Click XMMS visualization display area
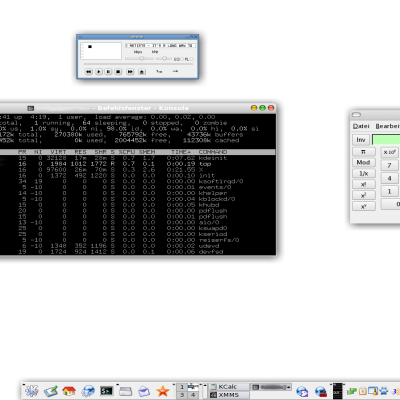 pos(102,51)
